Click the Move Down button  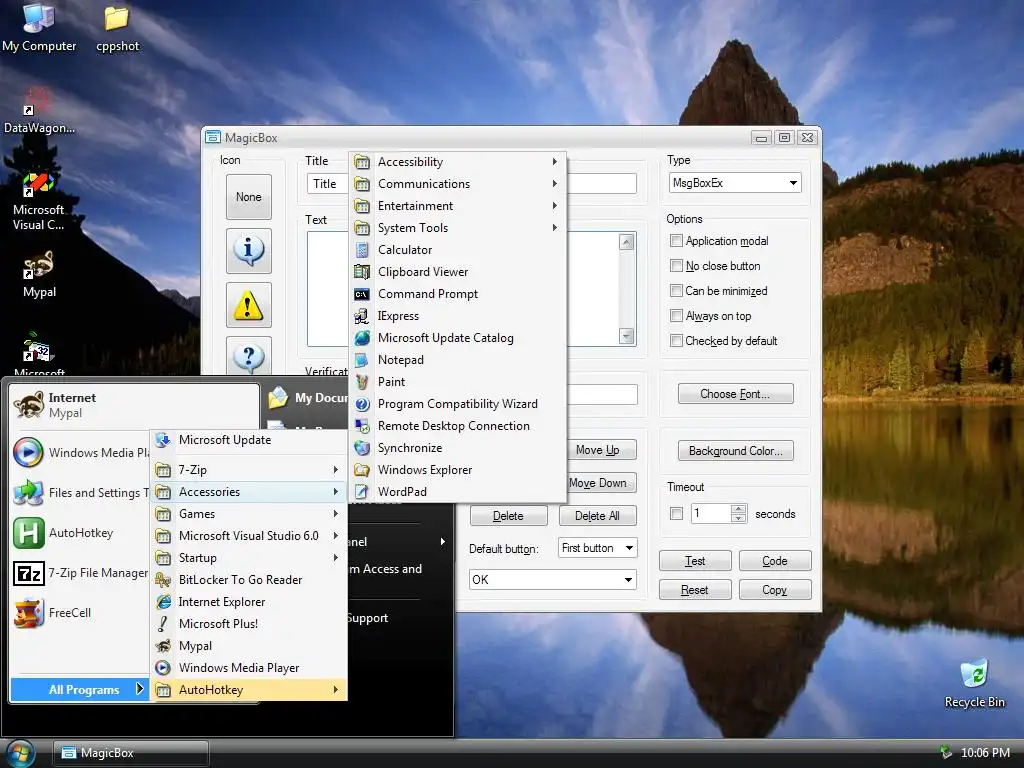598,483
